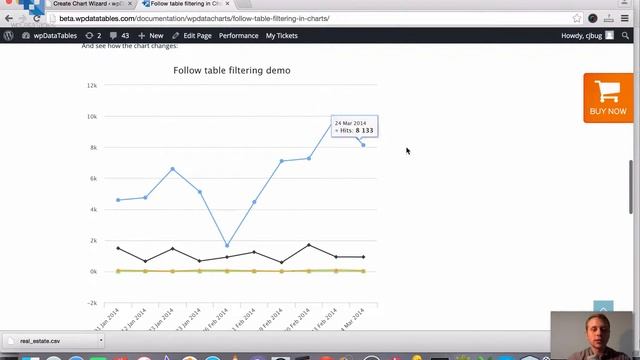Reload the page with refresh icon
This screenshot has height=360, width=640.
[x=36, y=18]
